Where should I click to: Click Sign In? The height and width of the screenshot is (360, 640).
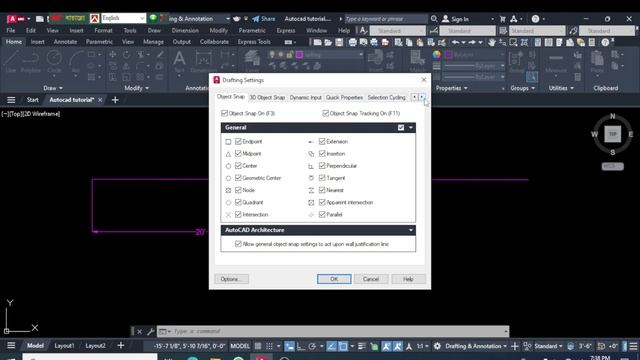point(456,19)
